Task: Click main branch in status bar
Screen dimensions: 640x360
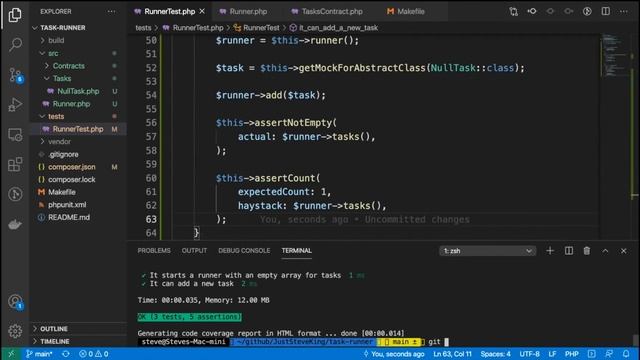Action: pos(39,354)
